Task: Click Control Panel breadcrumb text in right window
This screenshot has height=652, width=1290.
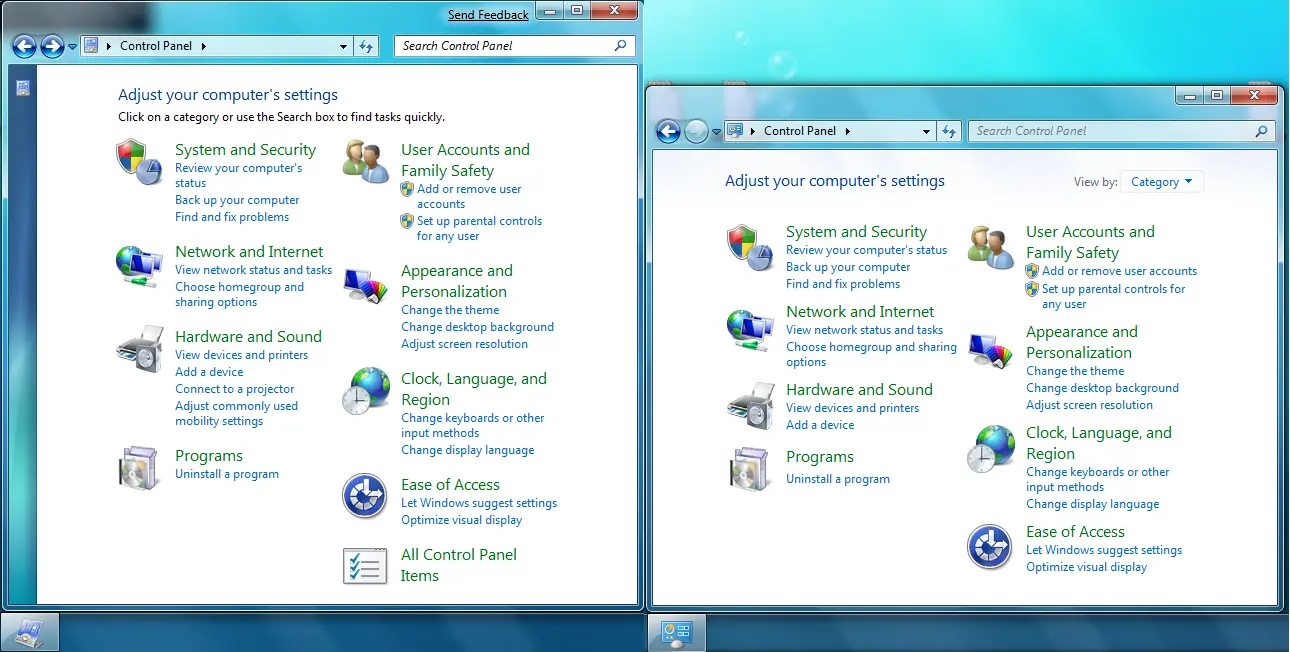Action: pos(800,131)
